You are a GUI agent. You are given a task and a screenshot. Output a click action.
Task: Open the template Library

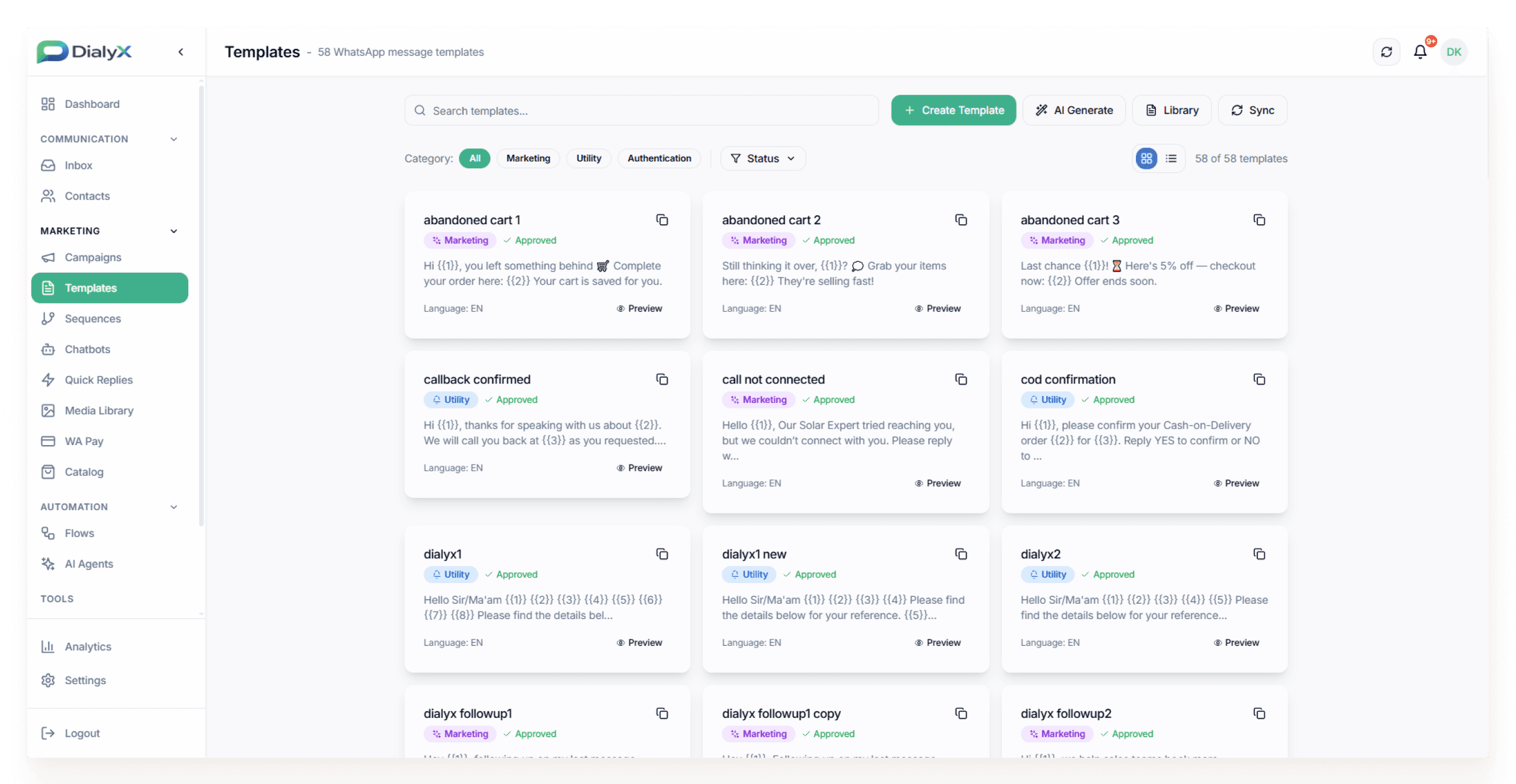click(1172, 110)
